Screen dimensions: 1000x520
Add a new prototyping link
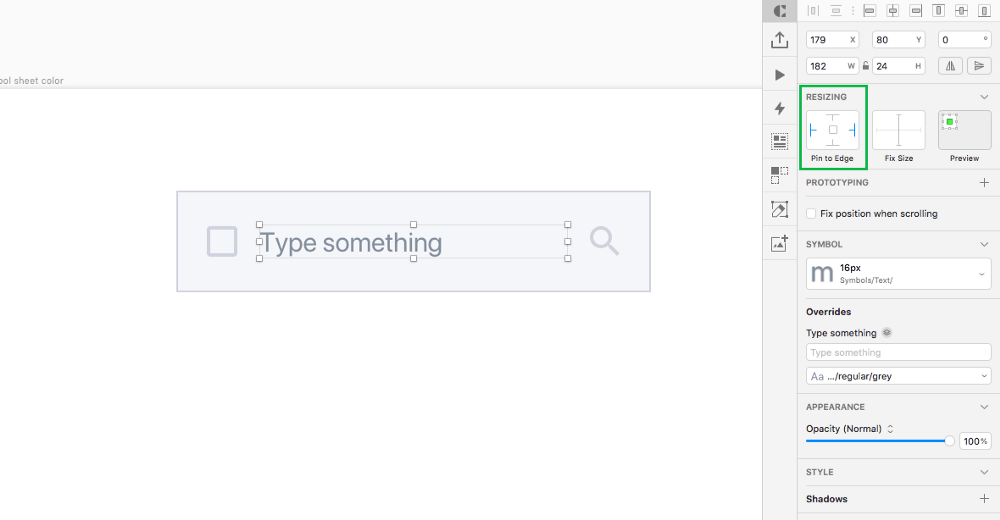(984, 182)
